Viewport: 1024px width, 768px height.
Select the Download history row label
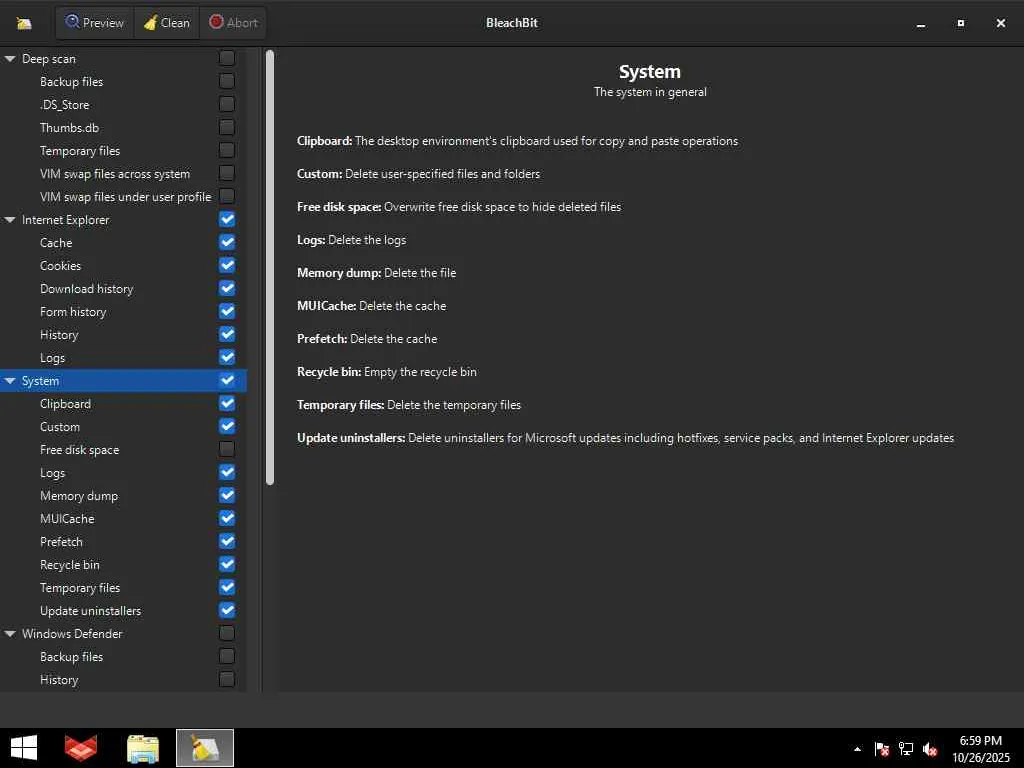coord(87,289)
